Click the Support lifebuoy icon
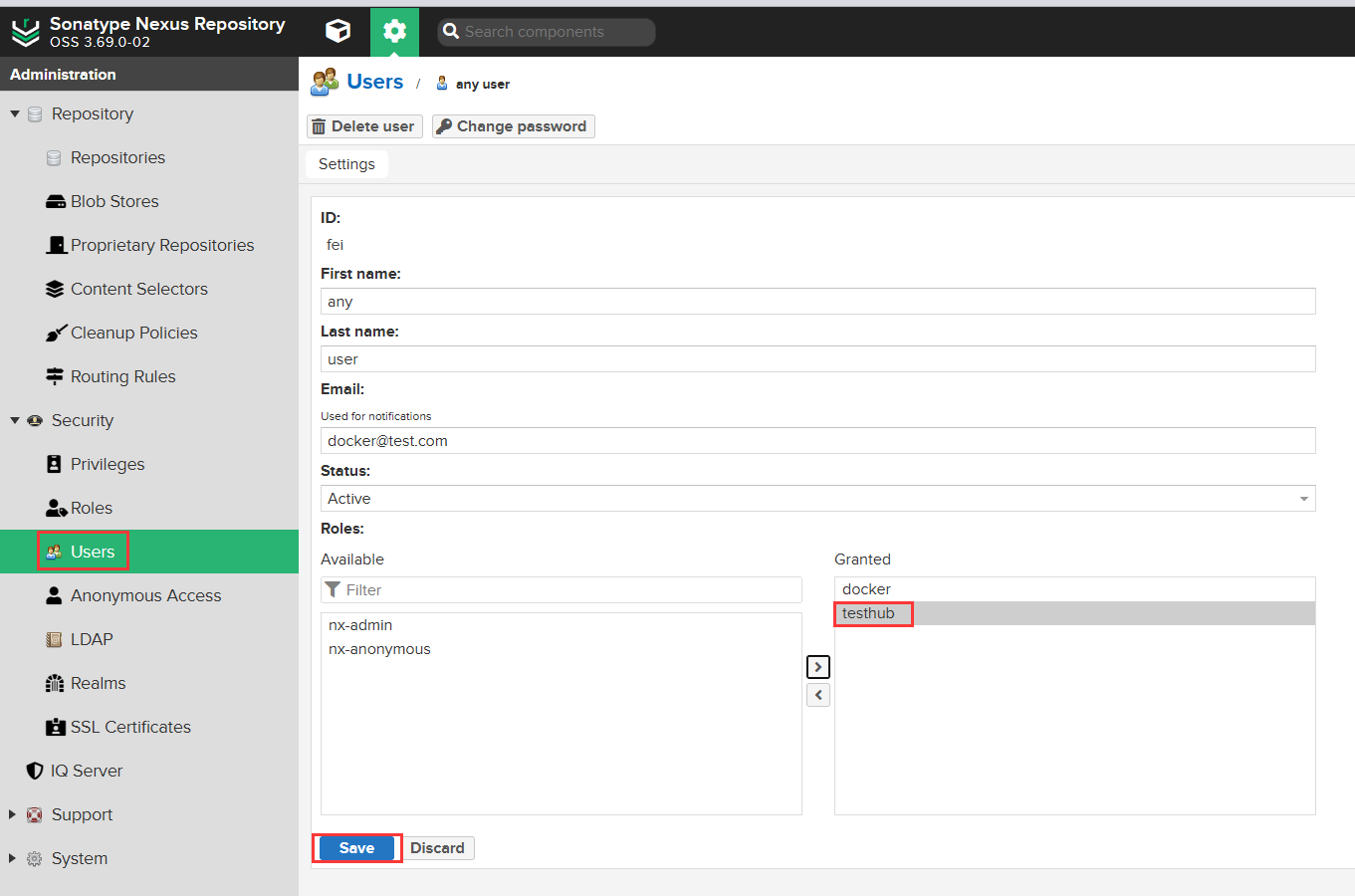This screenshot has height=896, width=1355. pos(35,814)
